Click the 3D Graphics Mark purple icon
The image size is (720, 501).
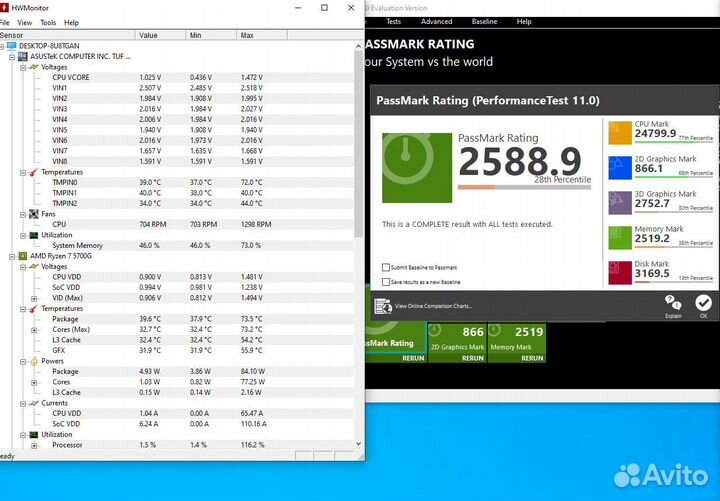pos(620,203)
